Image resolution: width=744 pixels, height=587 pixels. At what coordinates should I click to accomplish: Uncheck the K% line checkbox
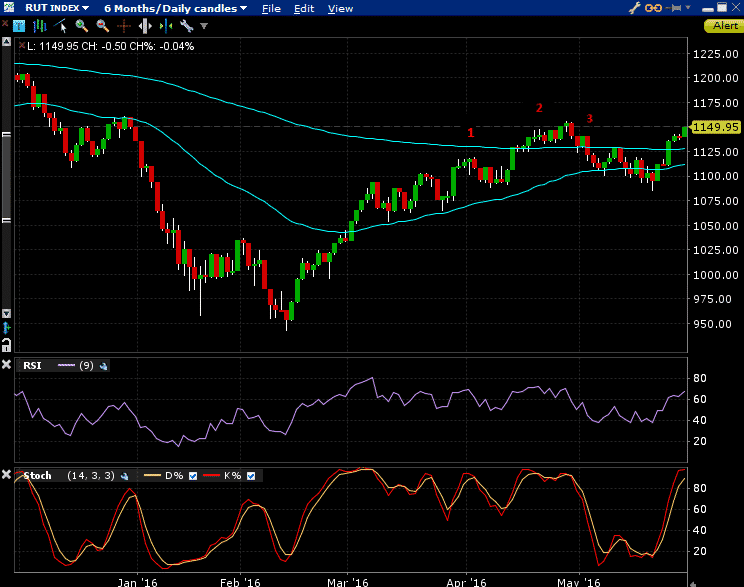pos(251,476)
